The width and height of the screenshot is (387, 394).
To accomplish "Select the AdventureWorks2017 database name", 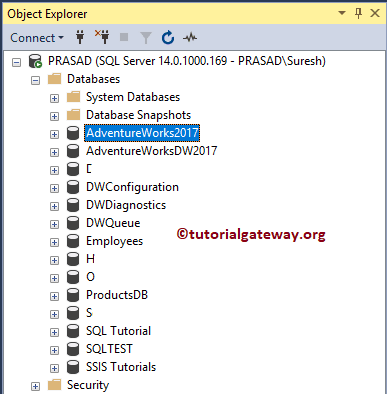I will (x=142, y=133).
